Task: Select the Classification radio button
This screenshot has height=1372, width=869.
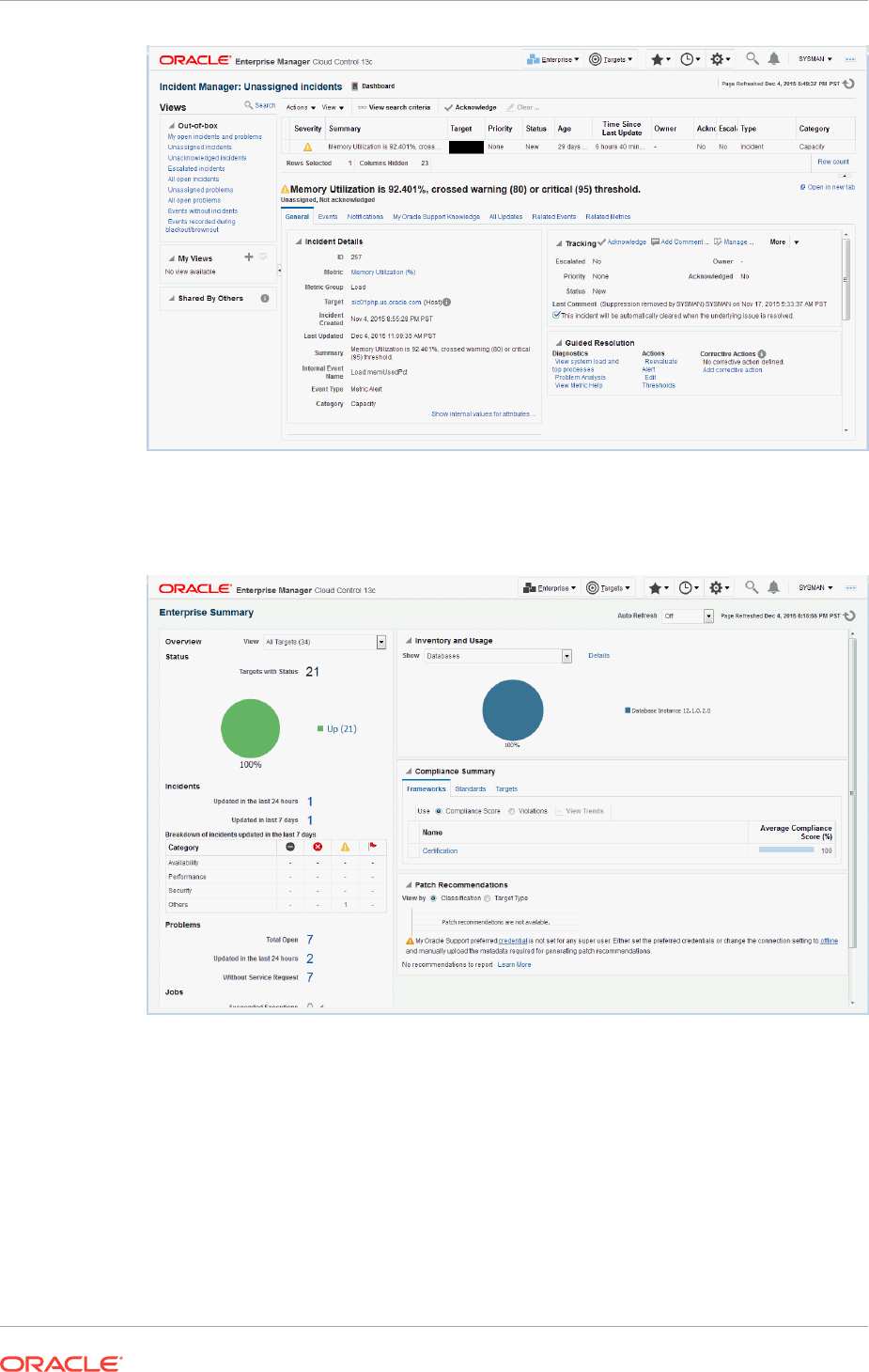Action: tap(433, 898)
